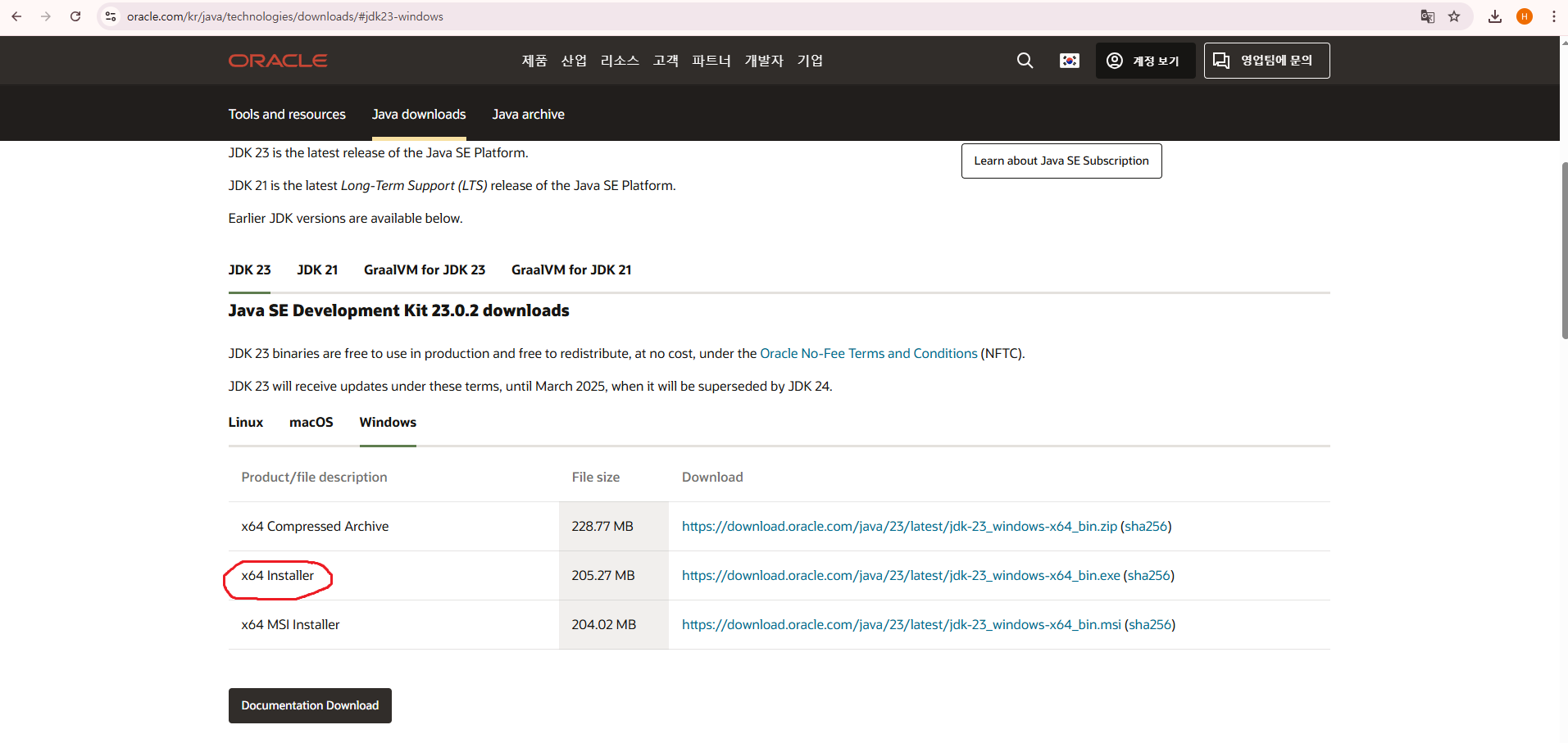The image size is (1568, 743).
Task: Switch to GraalVM for JDK 23 tab
Action: point(425,270)
